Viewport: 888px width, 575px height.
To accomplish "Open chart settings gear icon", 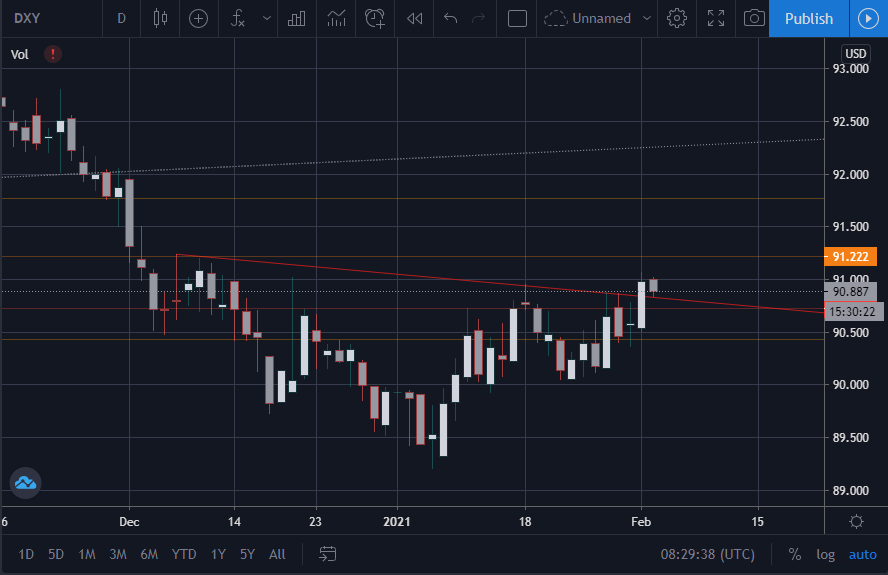I will coord(677,18).
